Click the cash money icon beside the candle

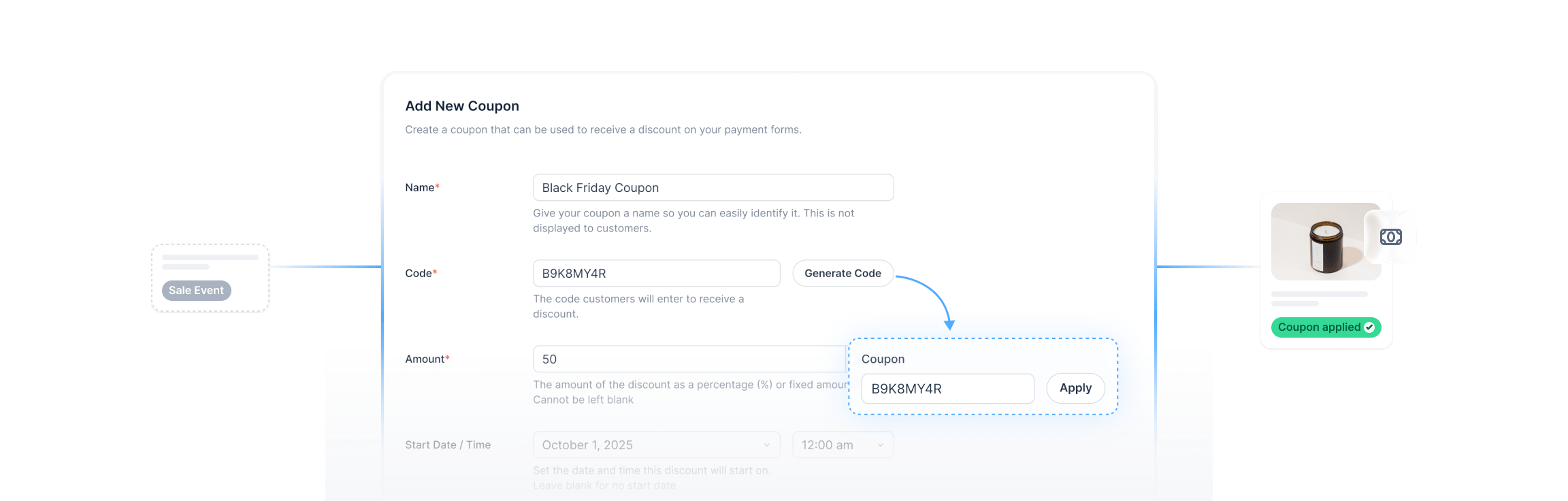coord(1390,237)
